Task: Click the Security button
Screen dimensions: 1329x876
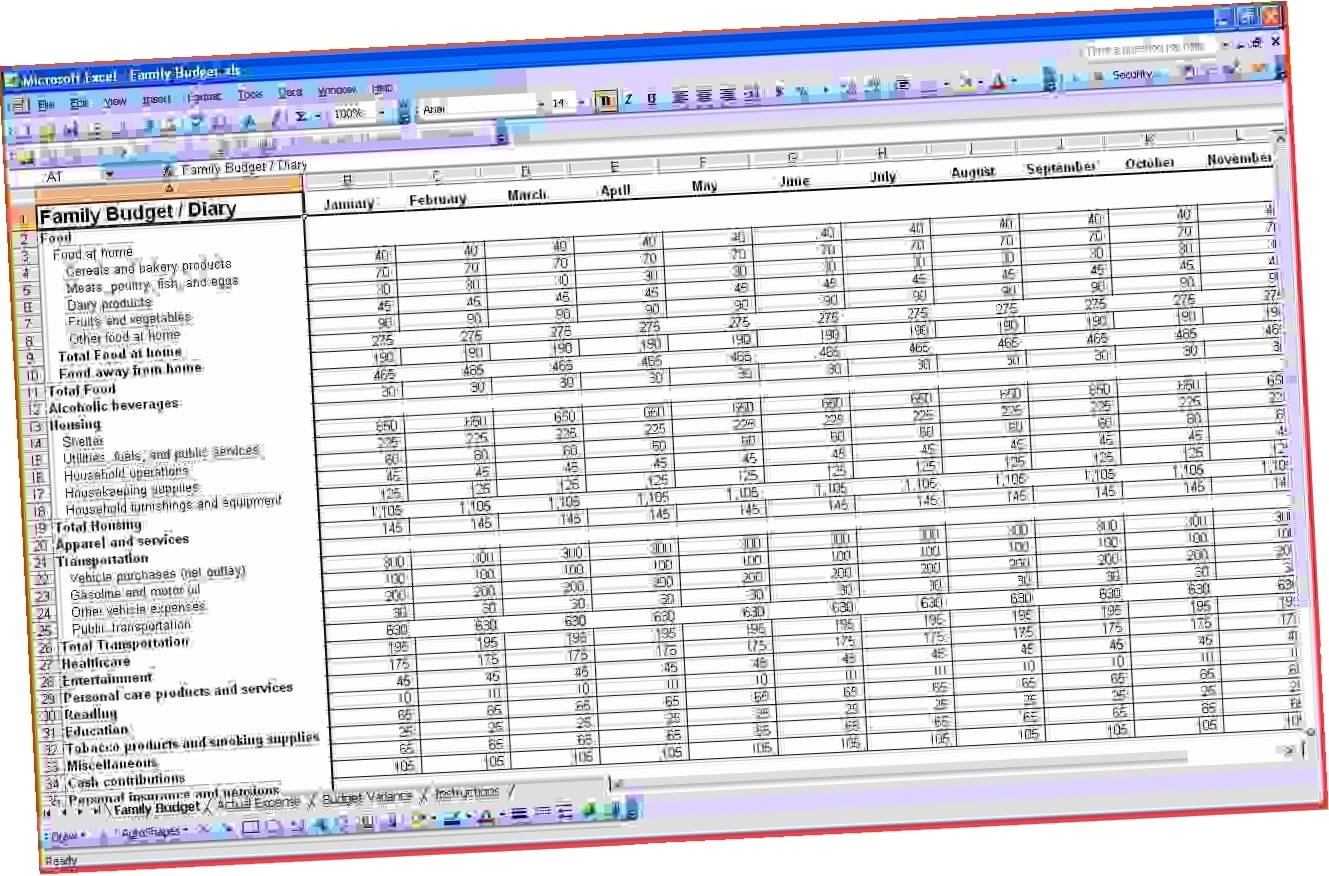Action: (x=1132, y=74)
